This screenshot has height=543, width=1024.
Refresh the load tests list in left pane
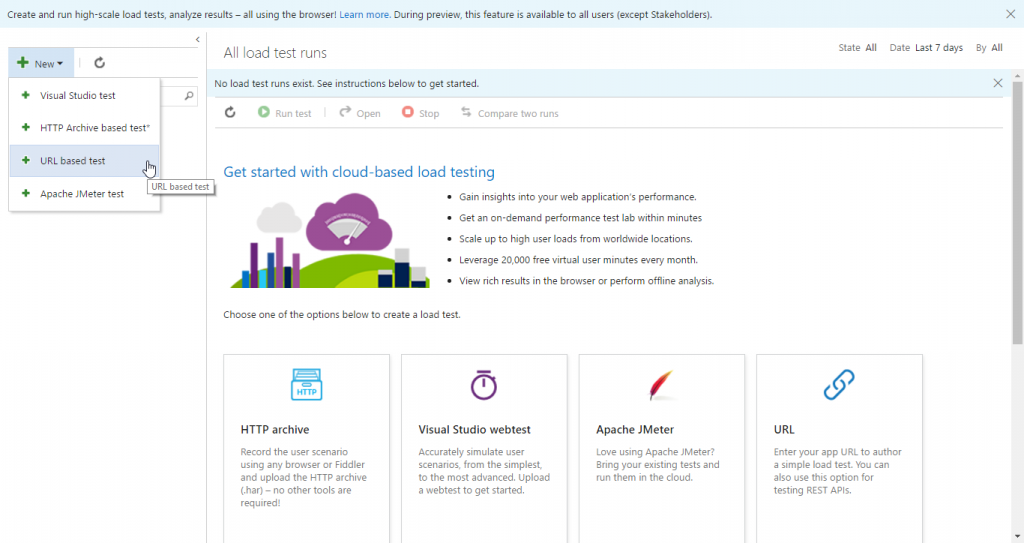(x=99, y=63)
